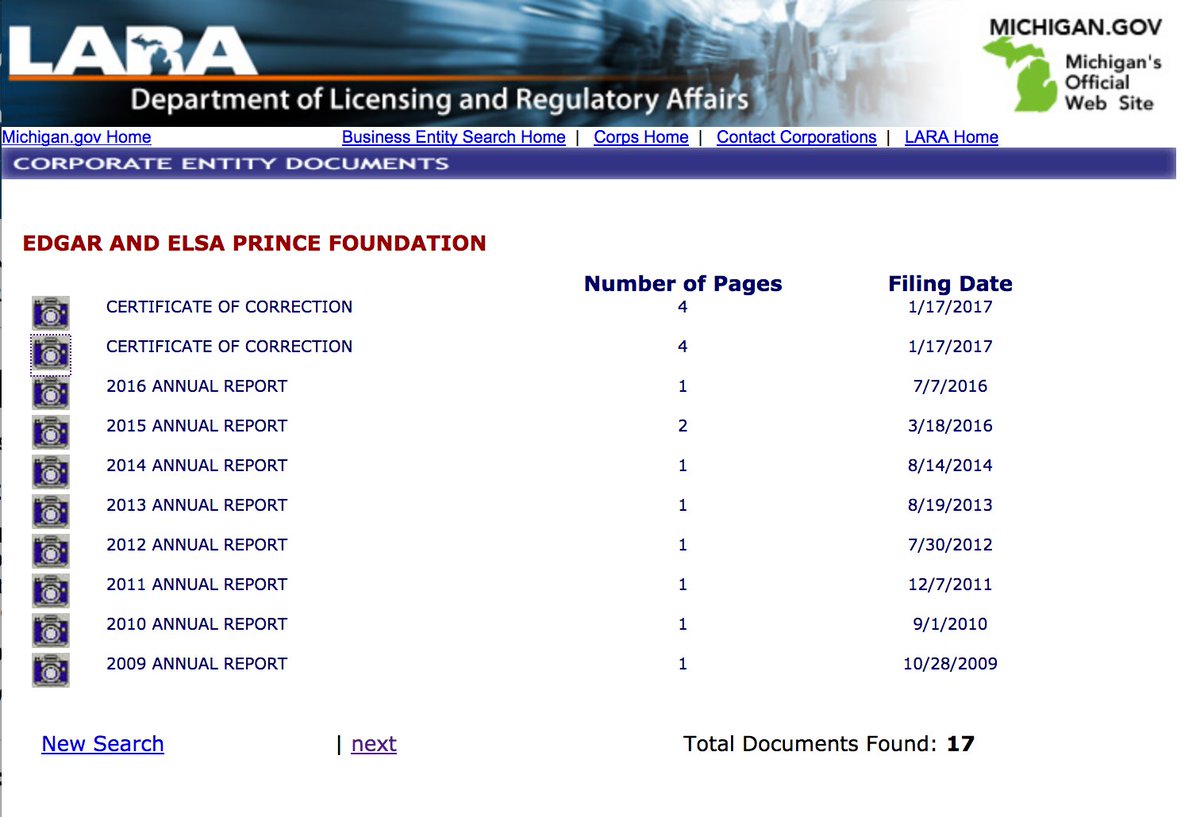Click the 2009 ANNUAL REPORT text
The width and height of the screenshot is (1200, 817).
[197, 664]
